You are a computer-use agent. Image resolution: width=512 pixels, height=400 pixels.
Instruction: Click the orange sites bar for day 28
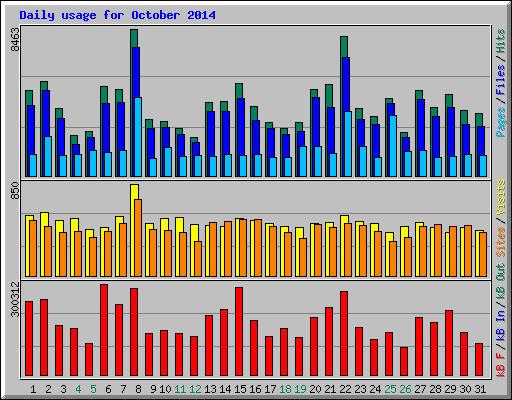pos(438,250)
